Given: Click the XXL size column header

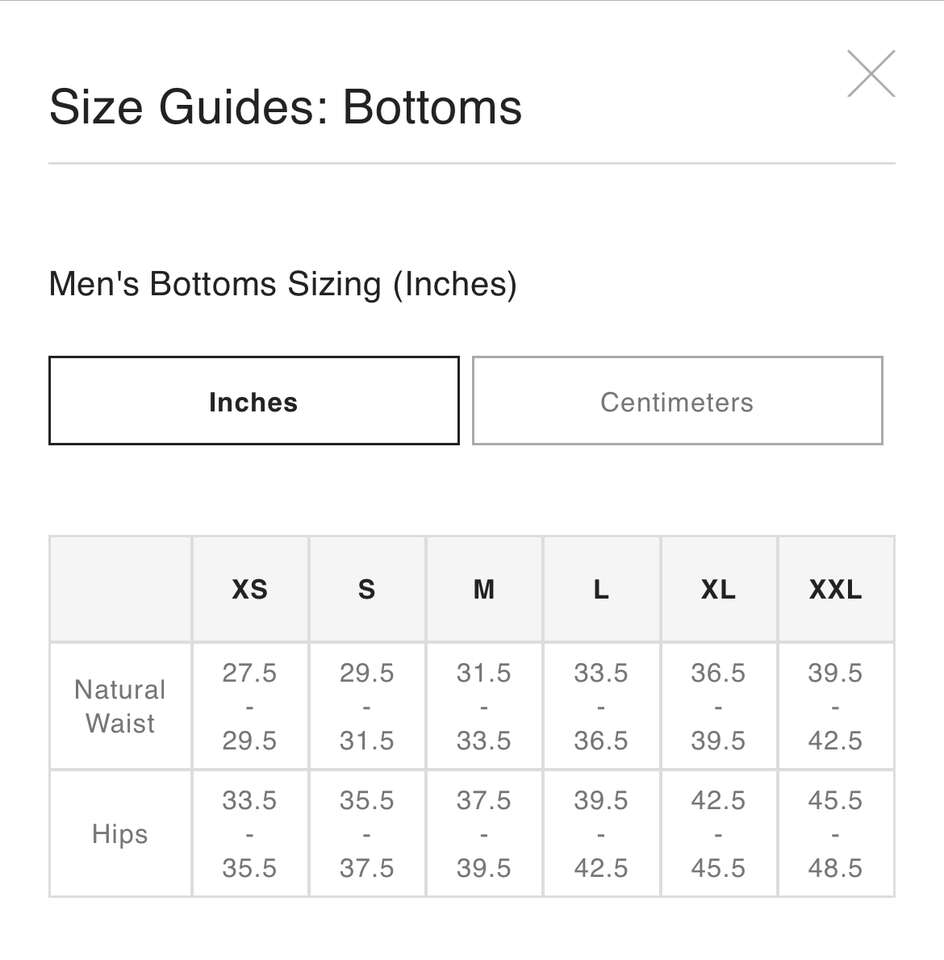Looking at the screenshot, I should click(835, 590).
